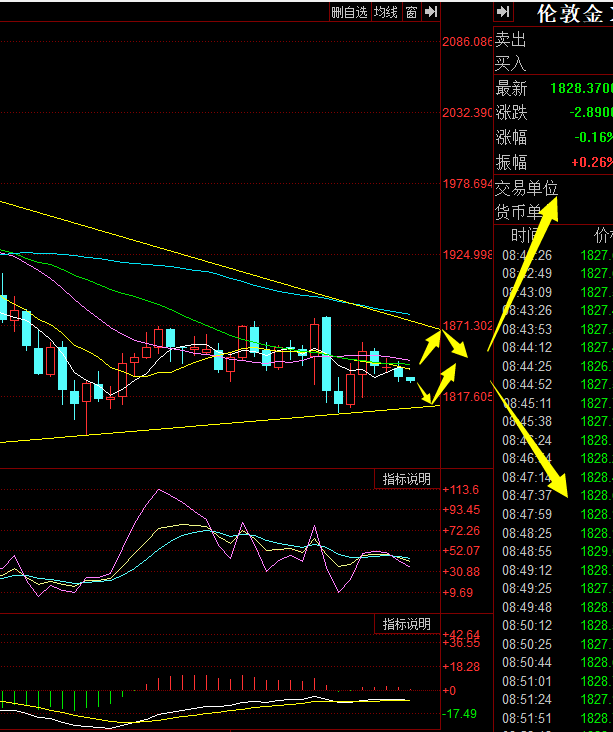Viewport: 613px width, 732px height.
Task: Click the -0.16% percentage value
Action: [x=593, y=137]
